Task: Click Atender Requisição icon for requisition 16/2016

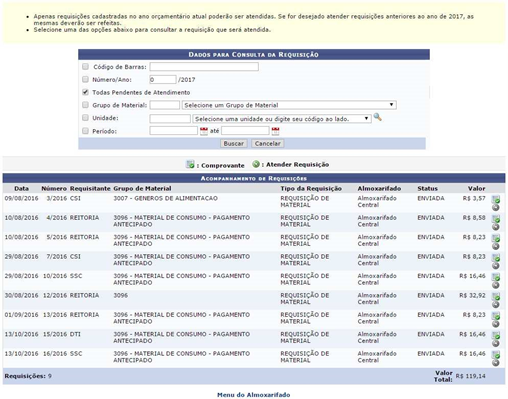Action: pos(496,363)
